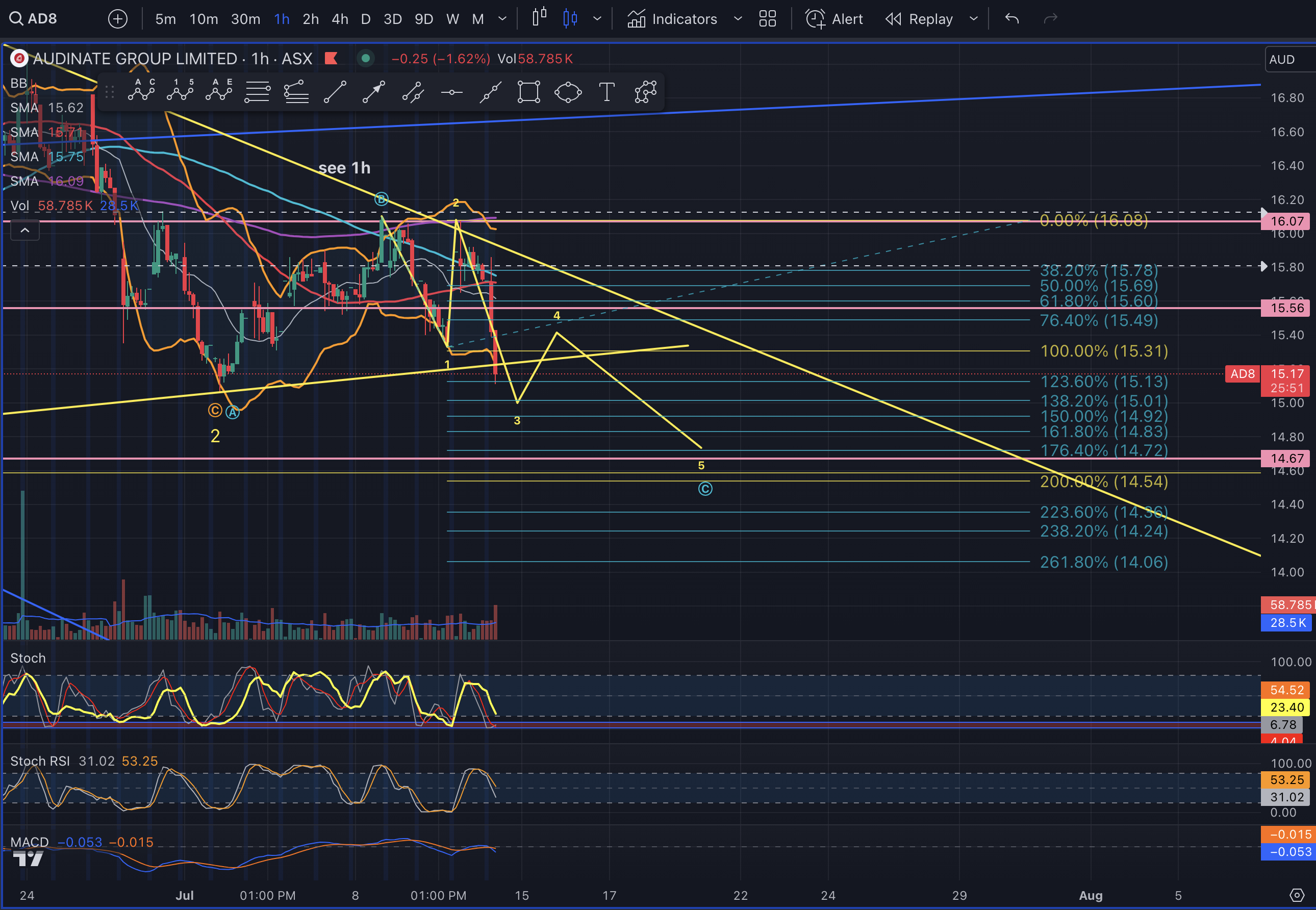Click the add symbol plus icon
The height and width of the screenshot is (910, 1316).
point(117,19)
